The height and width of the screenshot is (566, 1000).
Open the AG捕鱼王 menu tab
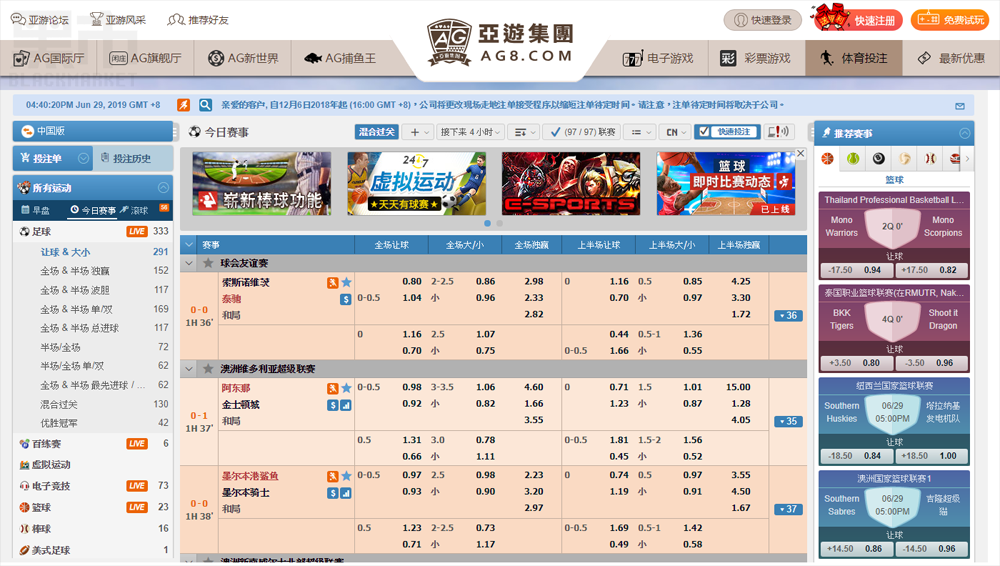click(340, 58)
